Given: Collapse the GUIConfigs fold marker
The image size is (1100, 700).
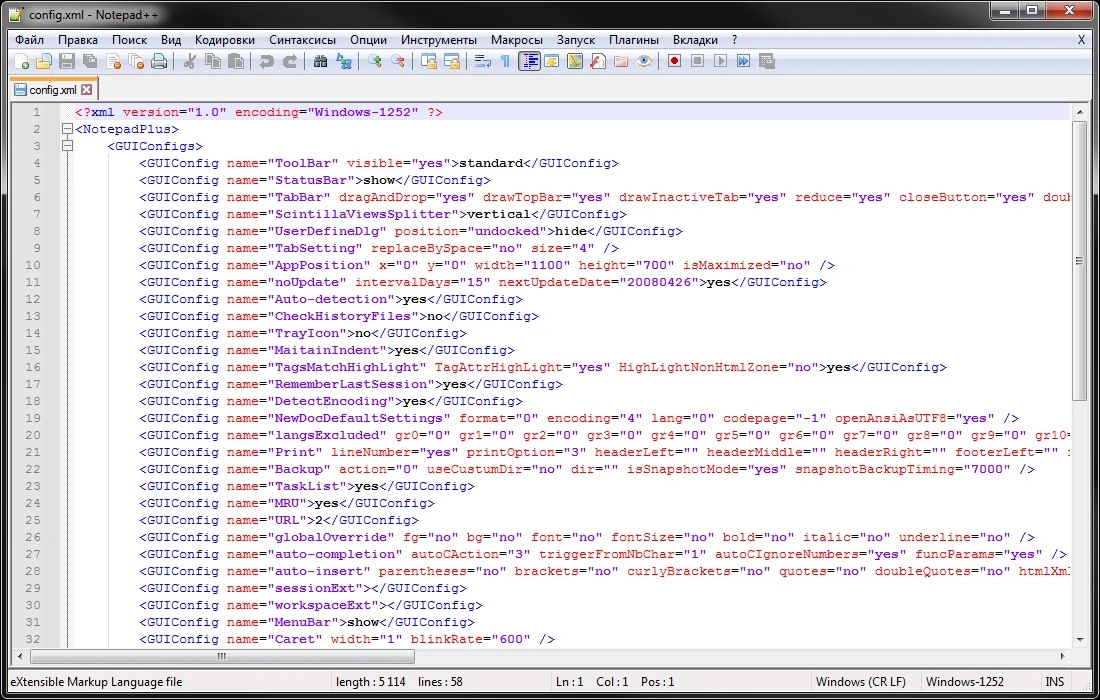Looking at the screenshot, I should [67, 147].
